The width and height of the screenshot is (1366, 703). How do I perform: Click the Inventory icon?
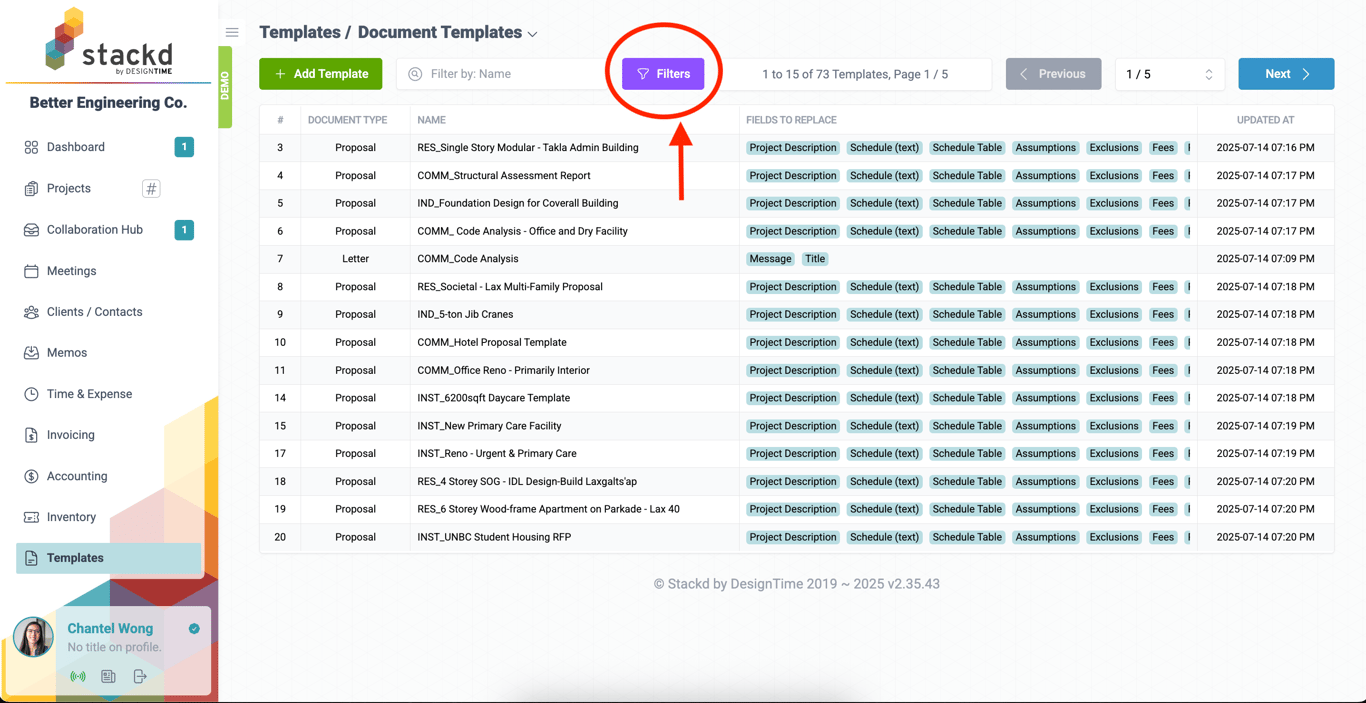pyautogui.click(x=31, y=517)
